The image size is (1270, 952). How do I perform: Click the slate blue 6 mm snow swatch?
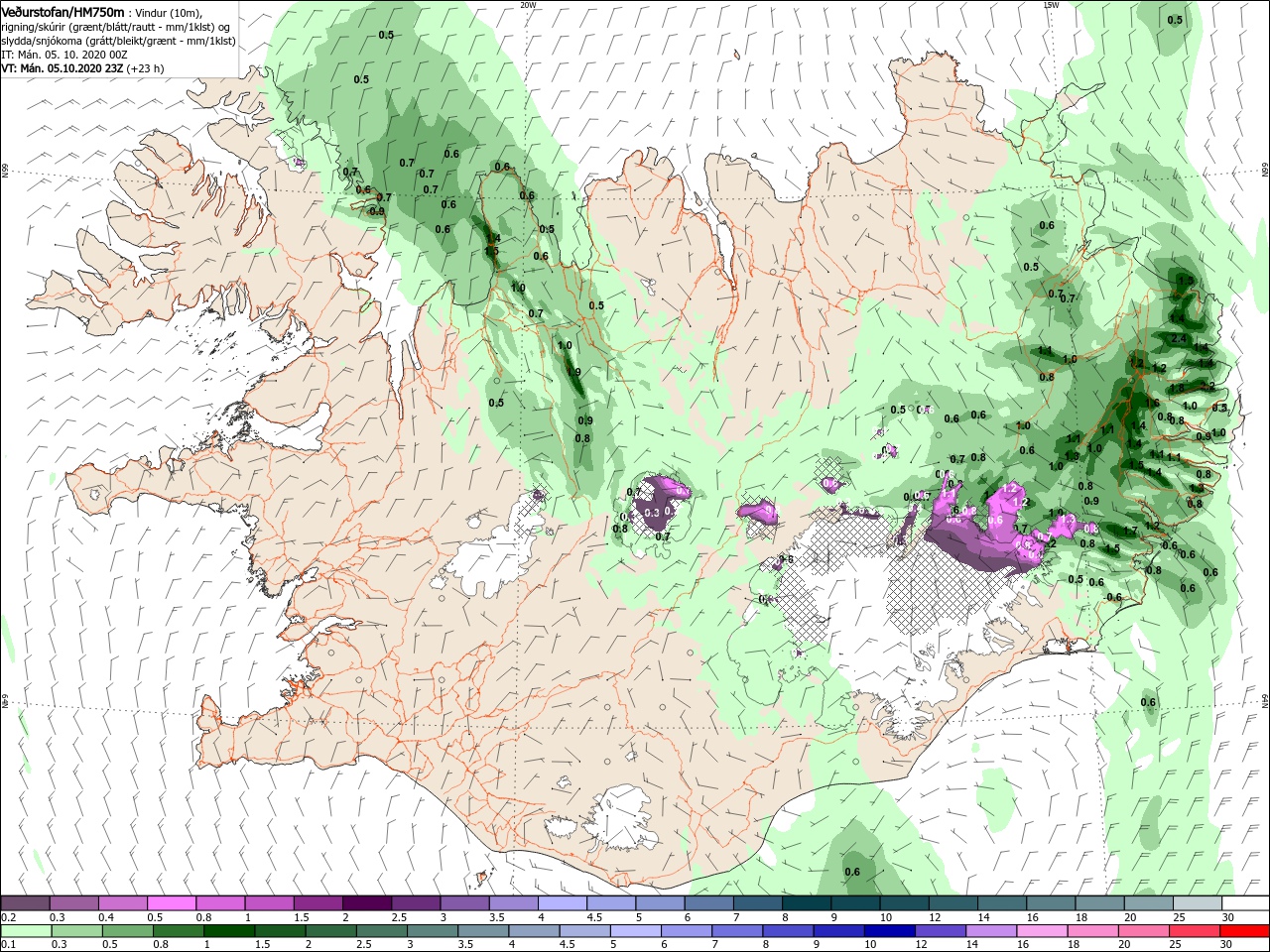point(708,903)
